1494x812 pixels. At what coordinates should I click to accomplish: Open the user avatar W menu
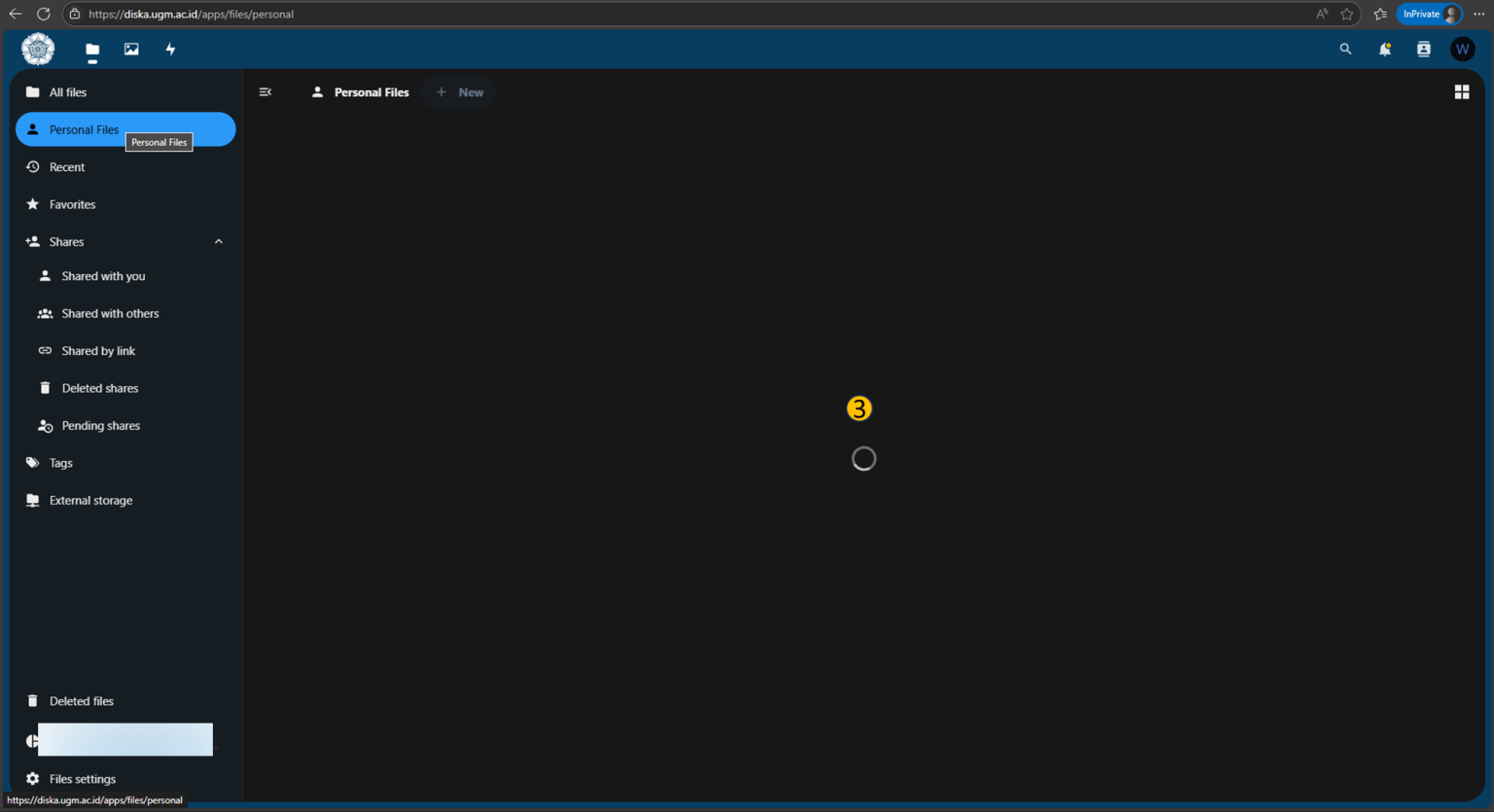1462,50
